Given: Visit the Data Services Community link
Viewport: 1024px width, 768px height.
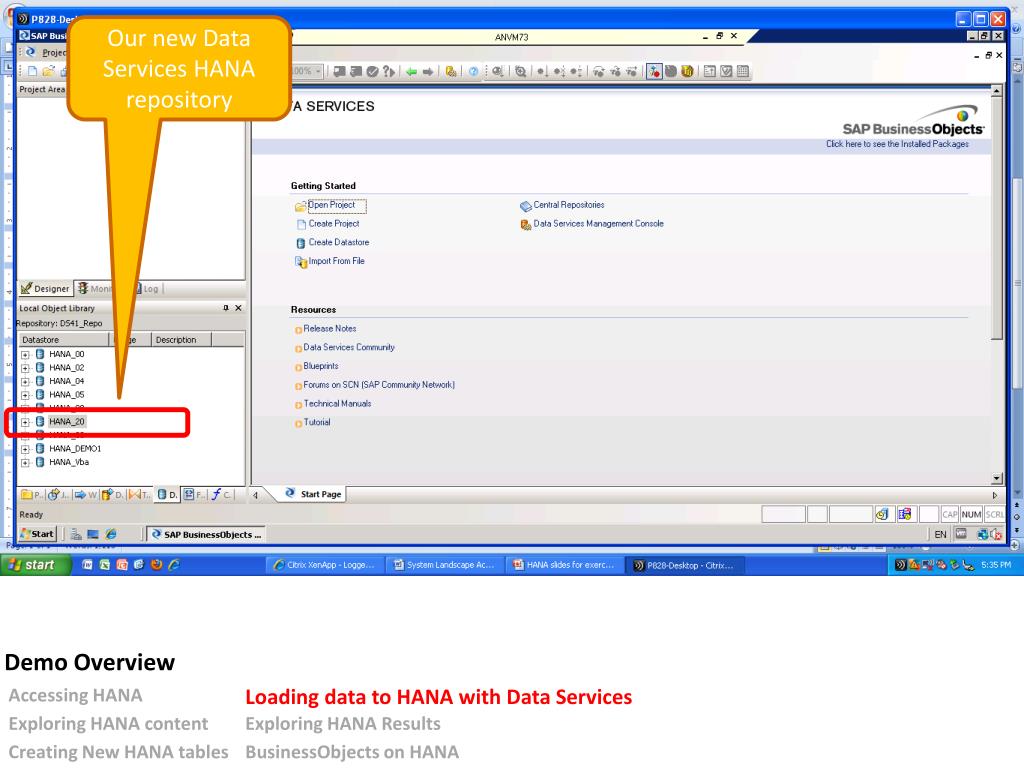Looking at the screenshot, I should point(349,347).
